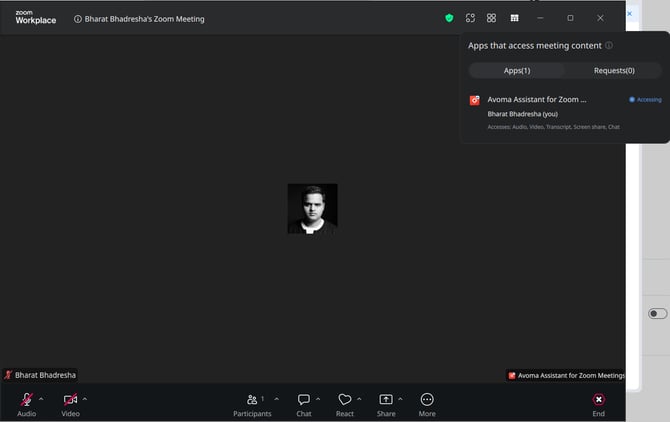Change view layout icon in title bar
The width and height of the screenshot is (670, 422).
click(514, 18)
